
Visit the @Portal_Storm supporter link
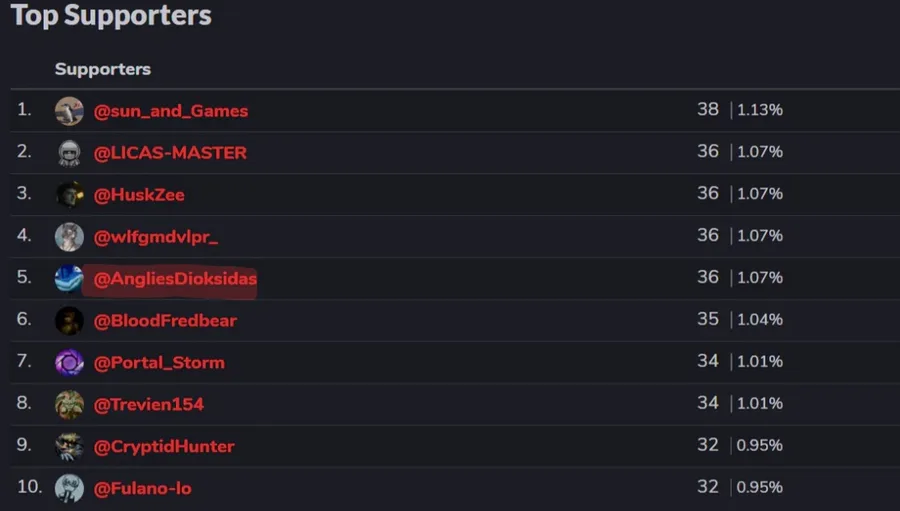tap(159, 362)
